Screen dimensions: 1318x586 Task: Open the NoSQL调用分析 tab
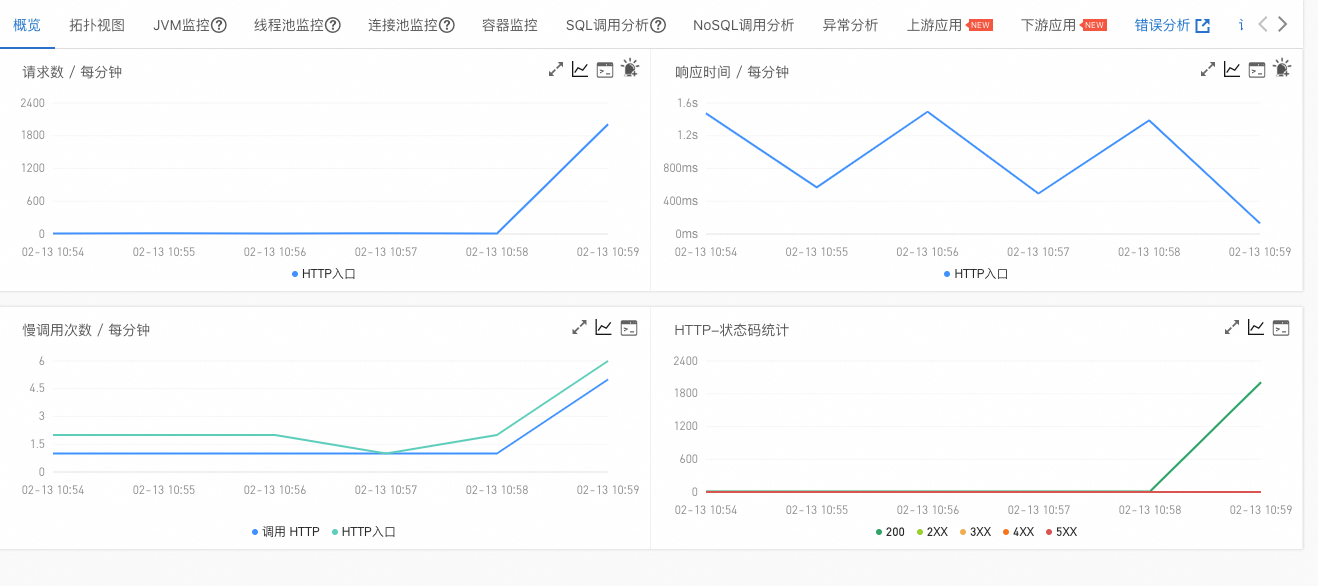pyautogui.click(x=743, y=25)
